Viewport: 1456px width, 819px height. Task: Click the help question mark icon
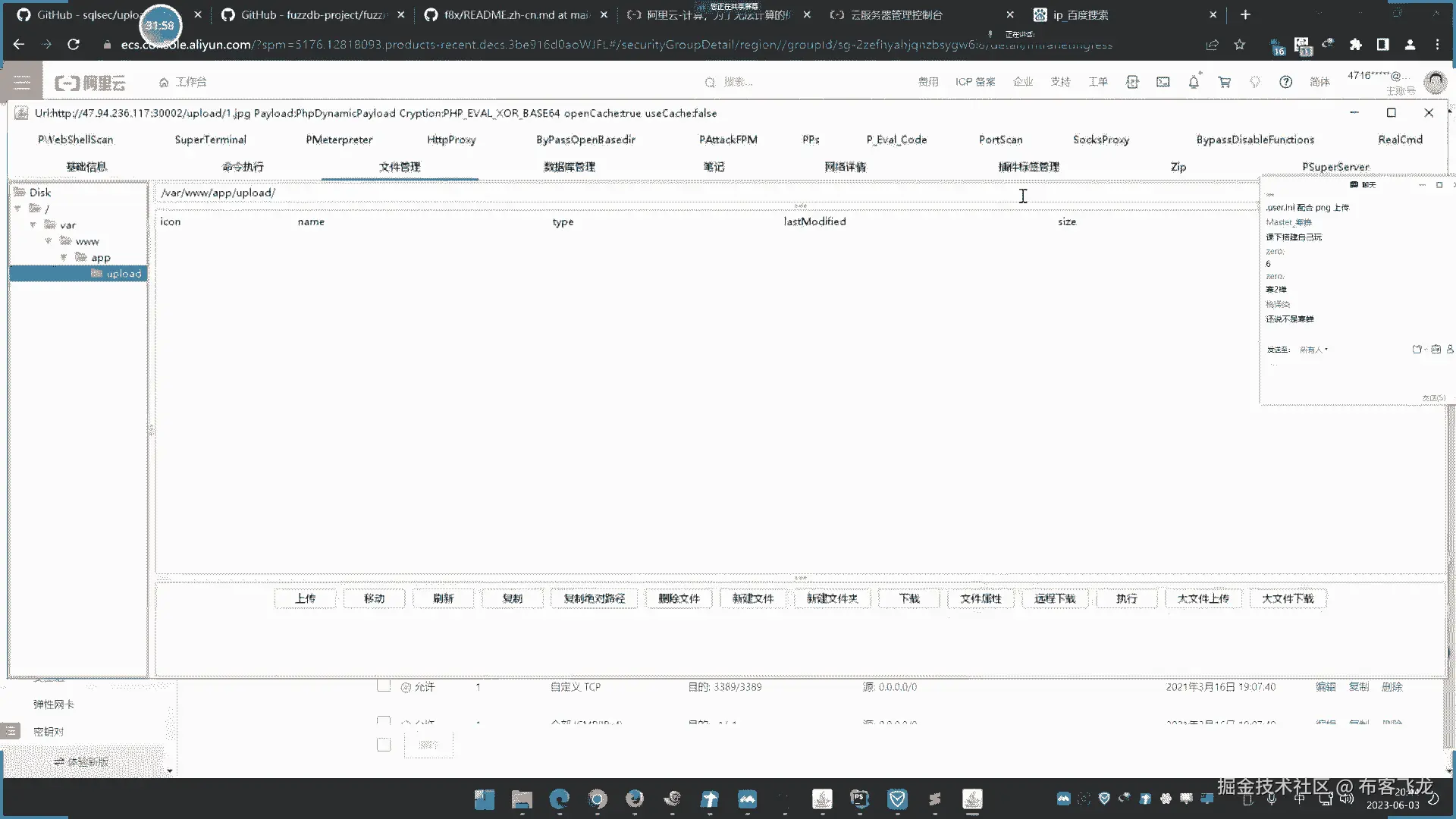(x=1285, y=82)
